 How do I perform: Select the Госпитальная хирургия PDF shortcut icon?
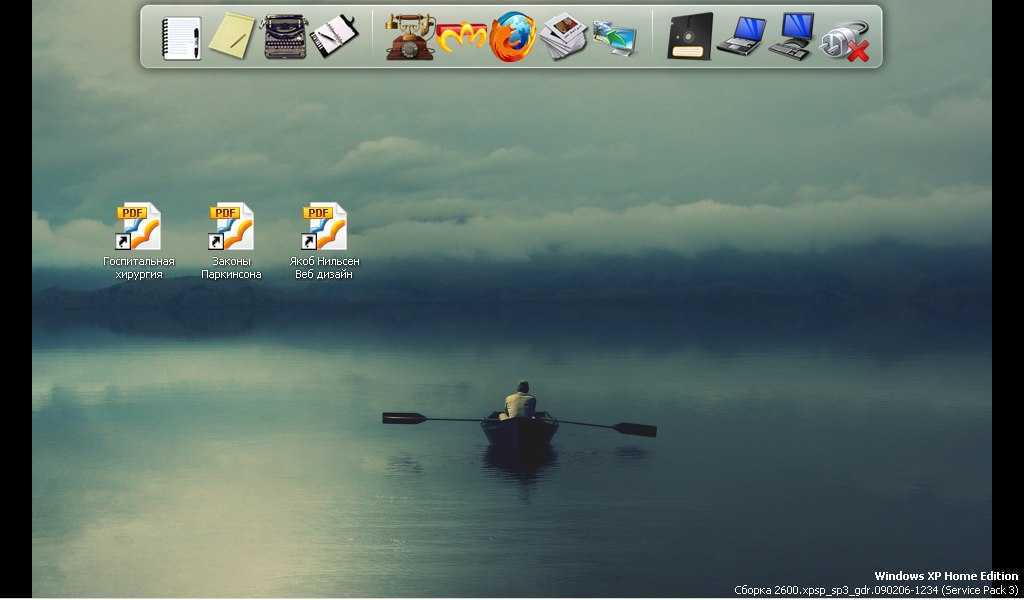pyautogui.click(x=138, y=226)
